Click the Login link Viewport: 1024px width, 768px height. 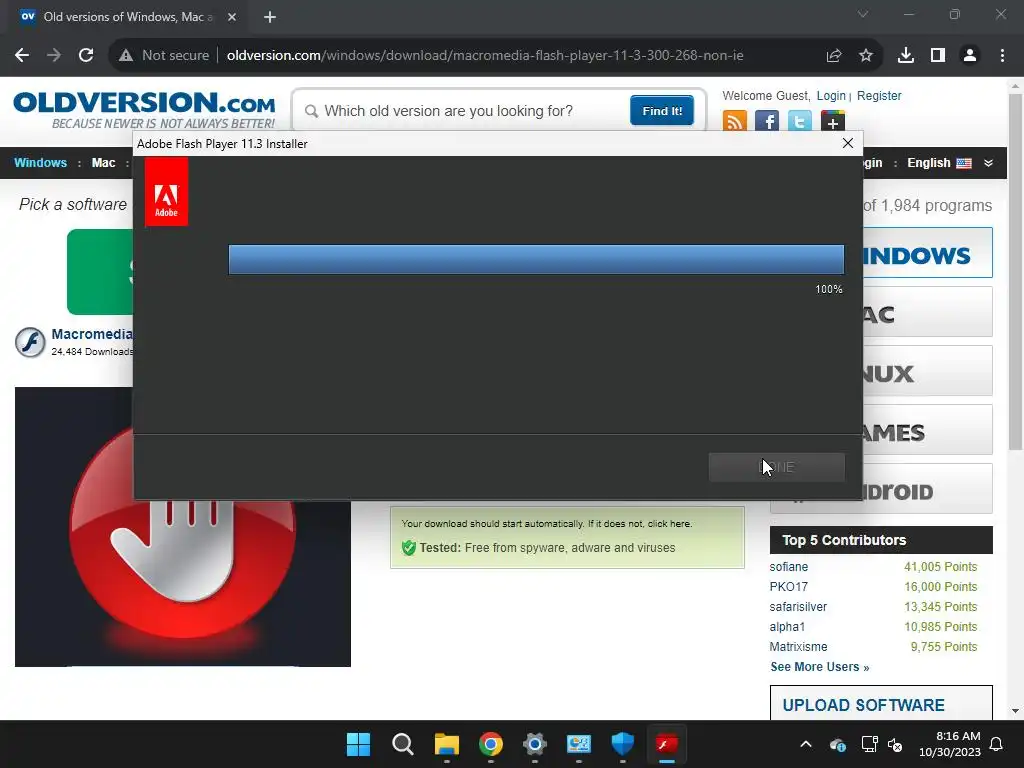tap(831, 95)
